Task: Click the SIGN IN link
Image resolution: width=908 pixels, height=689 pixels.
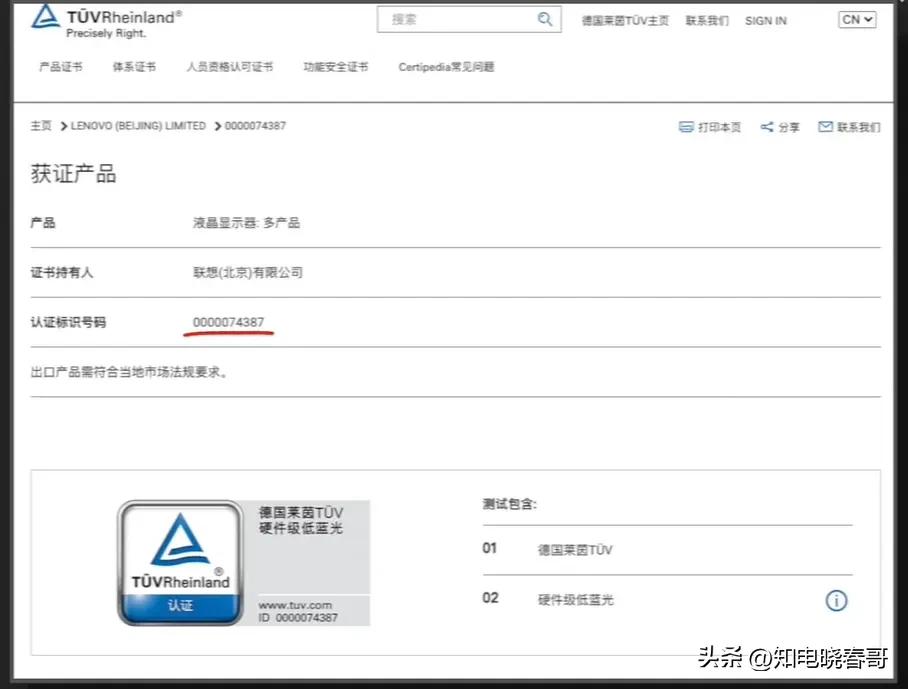Action: 765,21
